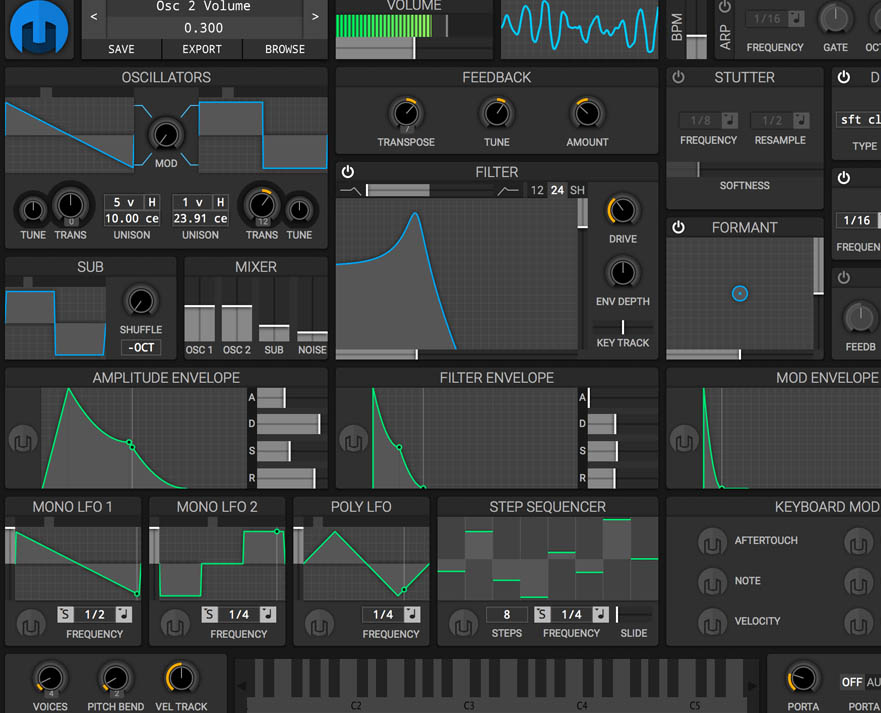Select the Aftertouch modulation source icon

tap(712, 541)
